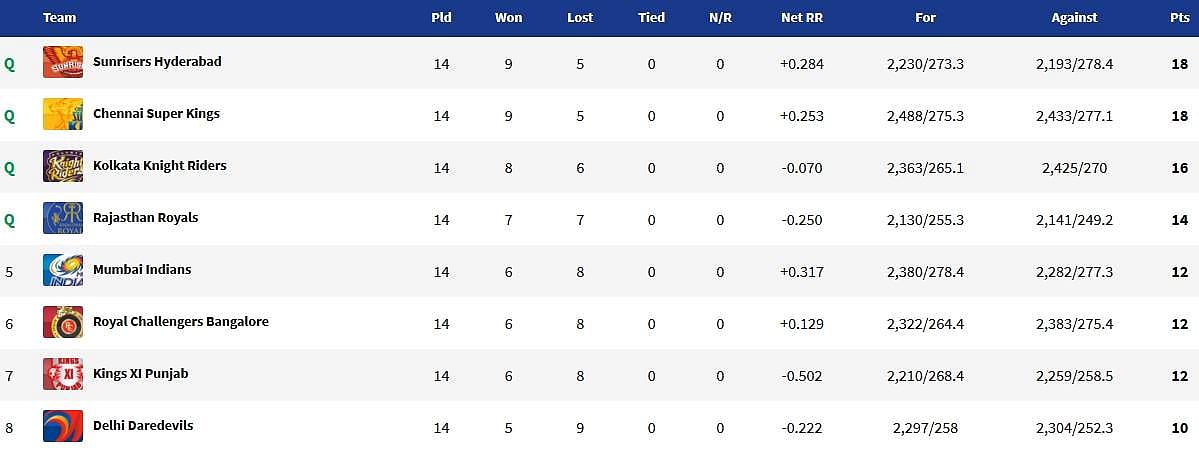Click the Won column header
Screen dimensions: 1199x451
(508, 18)
